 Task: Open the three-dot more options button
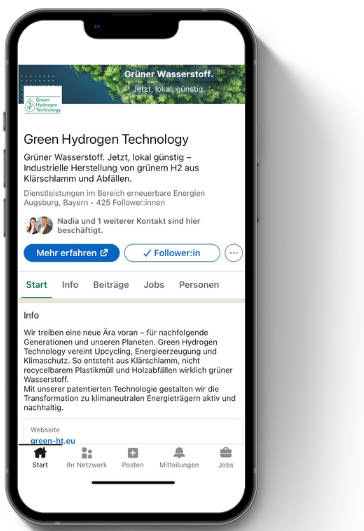234,253
